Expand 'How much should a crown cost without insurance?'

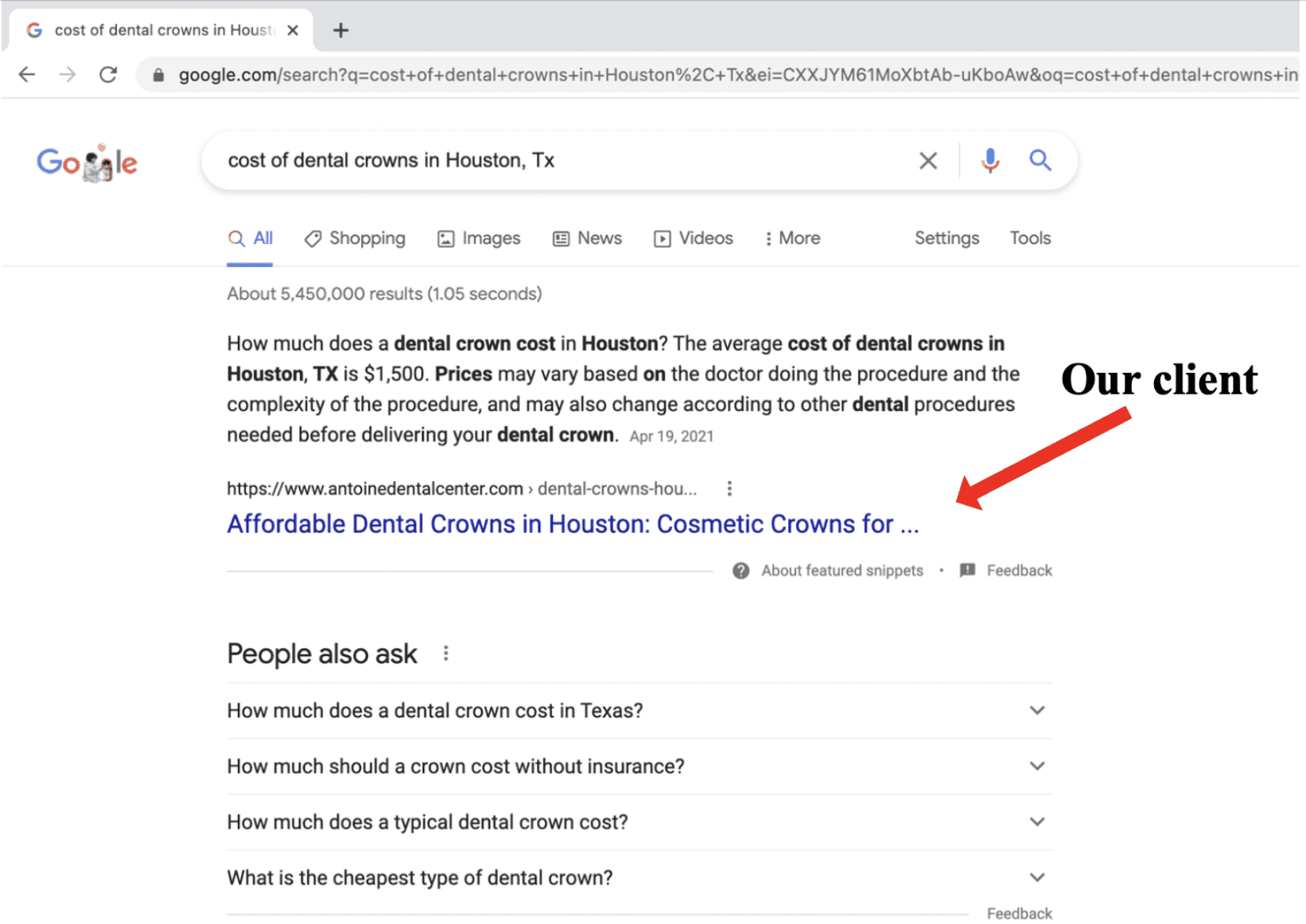pyautogui.click(x=639, y=767)
